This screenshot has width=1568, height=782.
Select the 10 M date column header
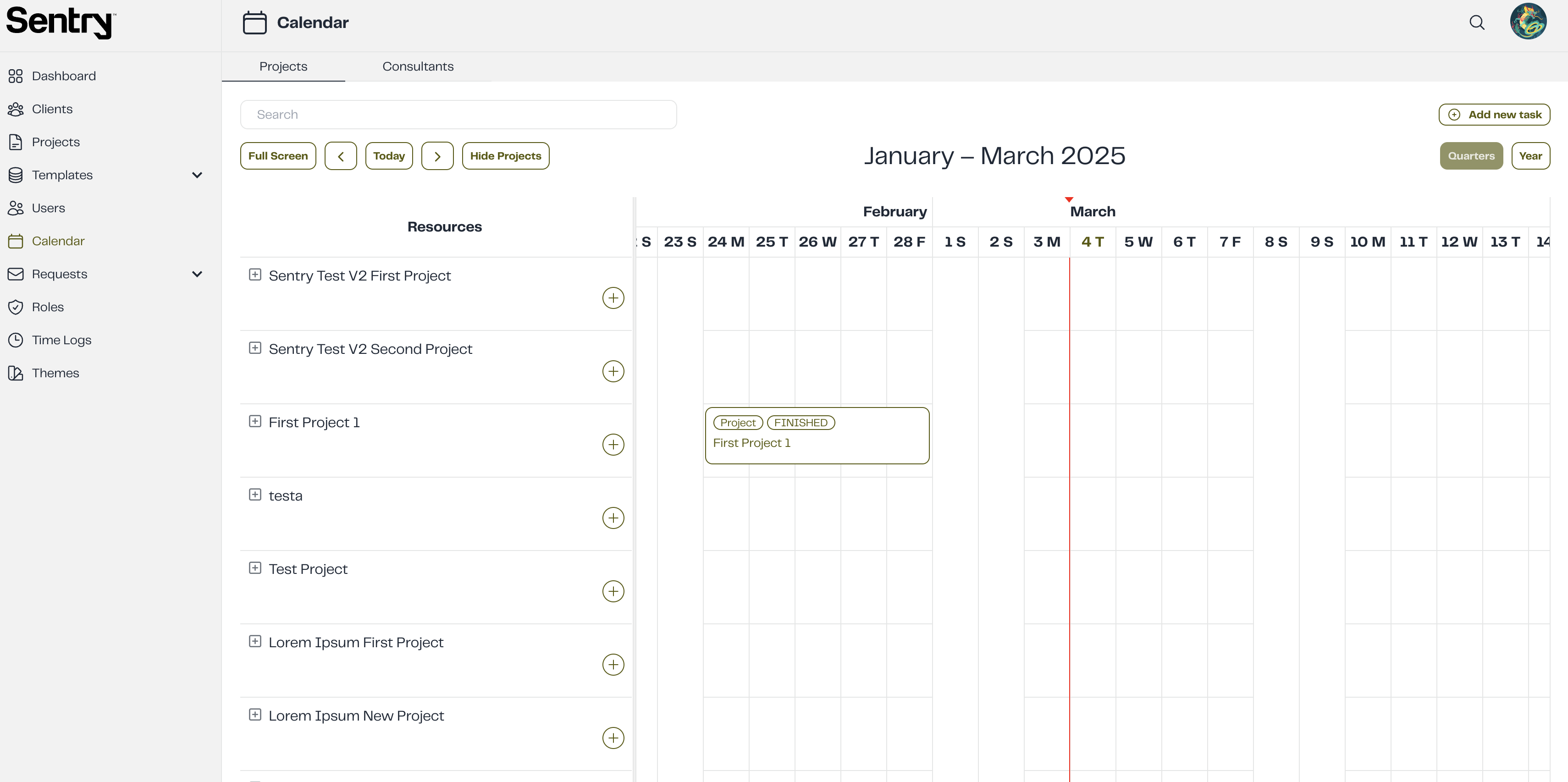(x=1368, y=242)
